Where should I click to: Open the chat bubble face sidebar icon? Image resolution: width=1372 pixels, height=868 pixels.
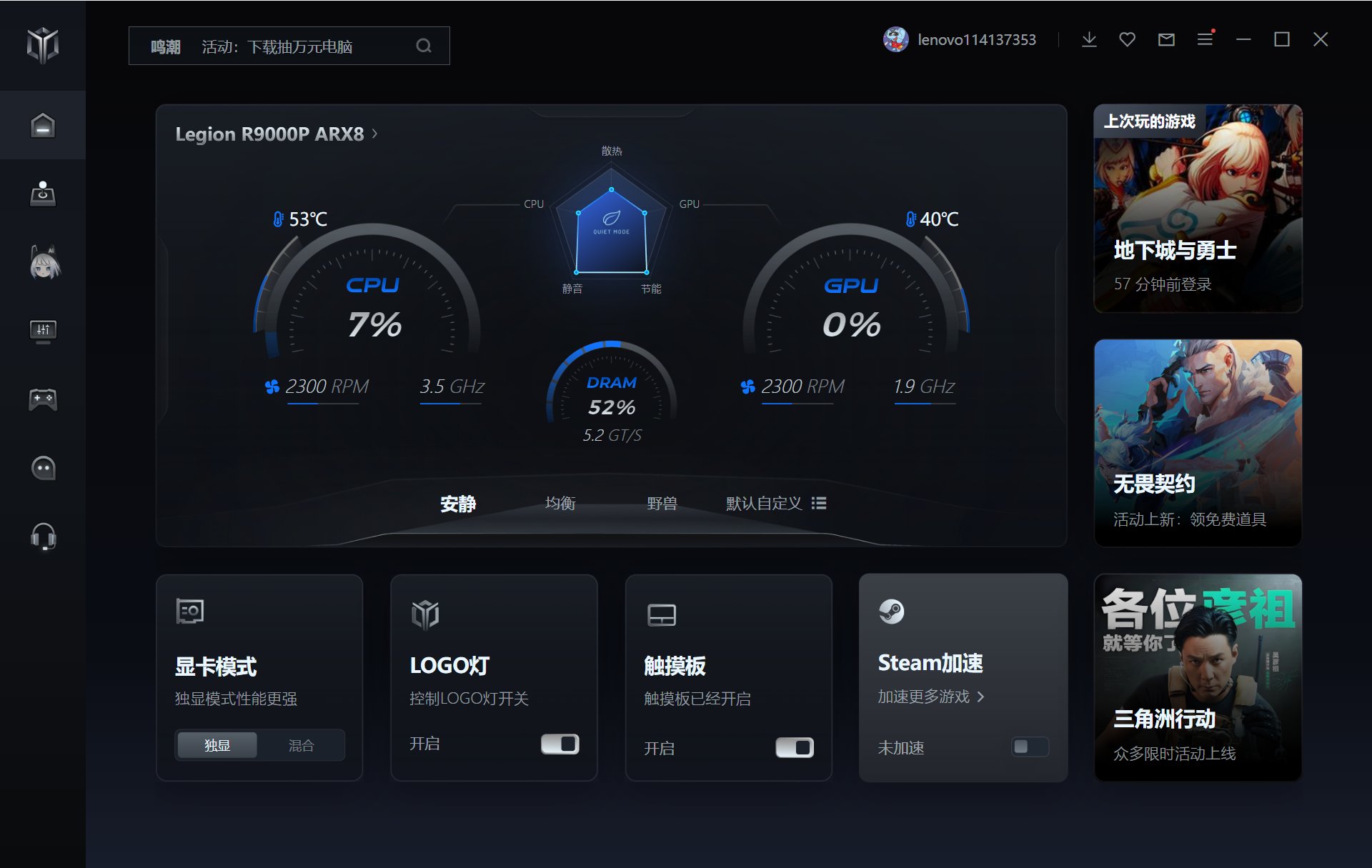click(x=43, y=468)
